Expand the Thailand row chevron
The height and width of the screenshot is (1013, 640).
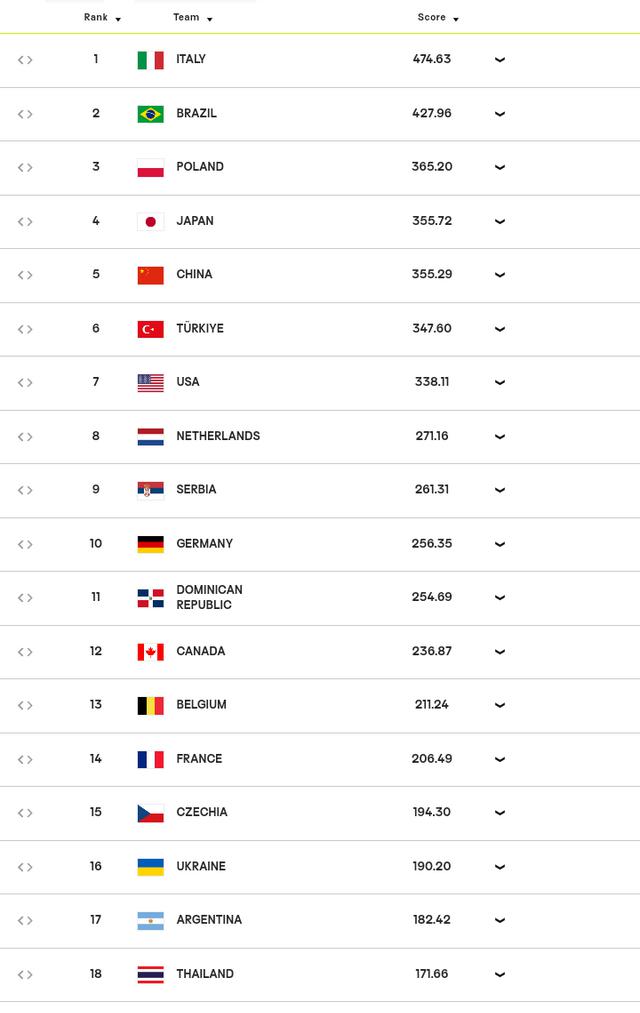500,975
